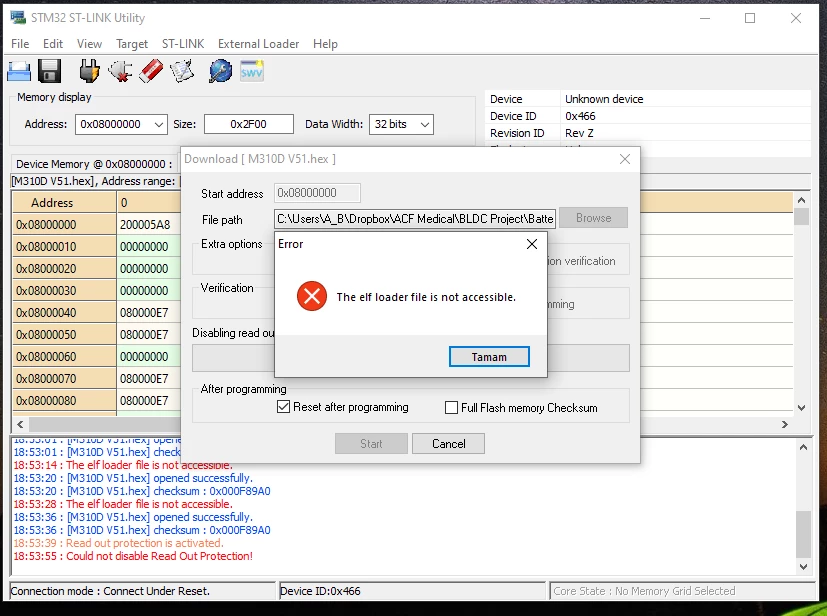Click the Start button in Download dialog
The height and width of the screenshot is (616, 827).
371,444
